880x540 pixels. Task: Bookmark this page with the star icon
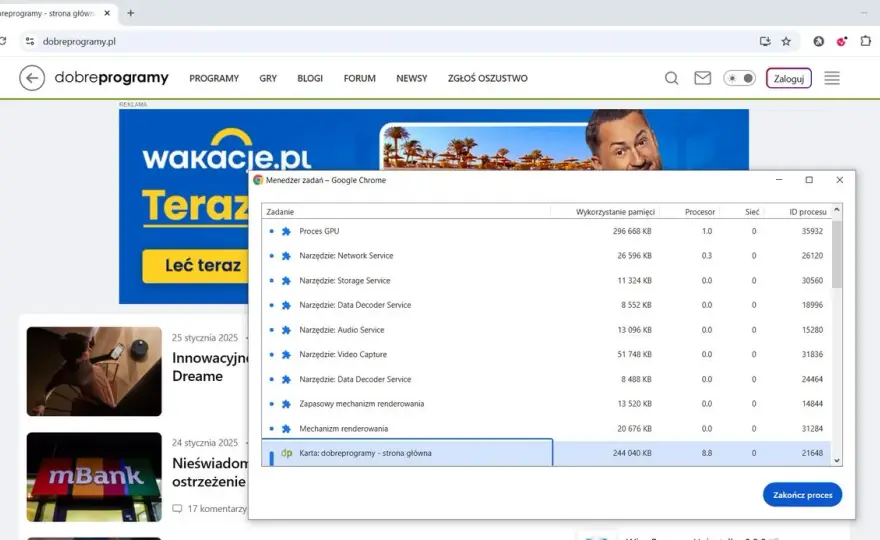pos(786,41)
